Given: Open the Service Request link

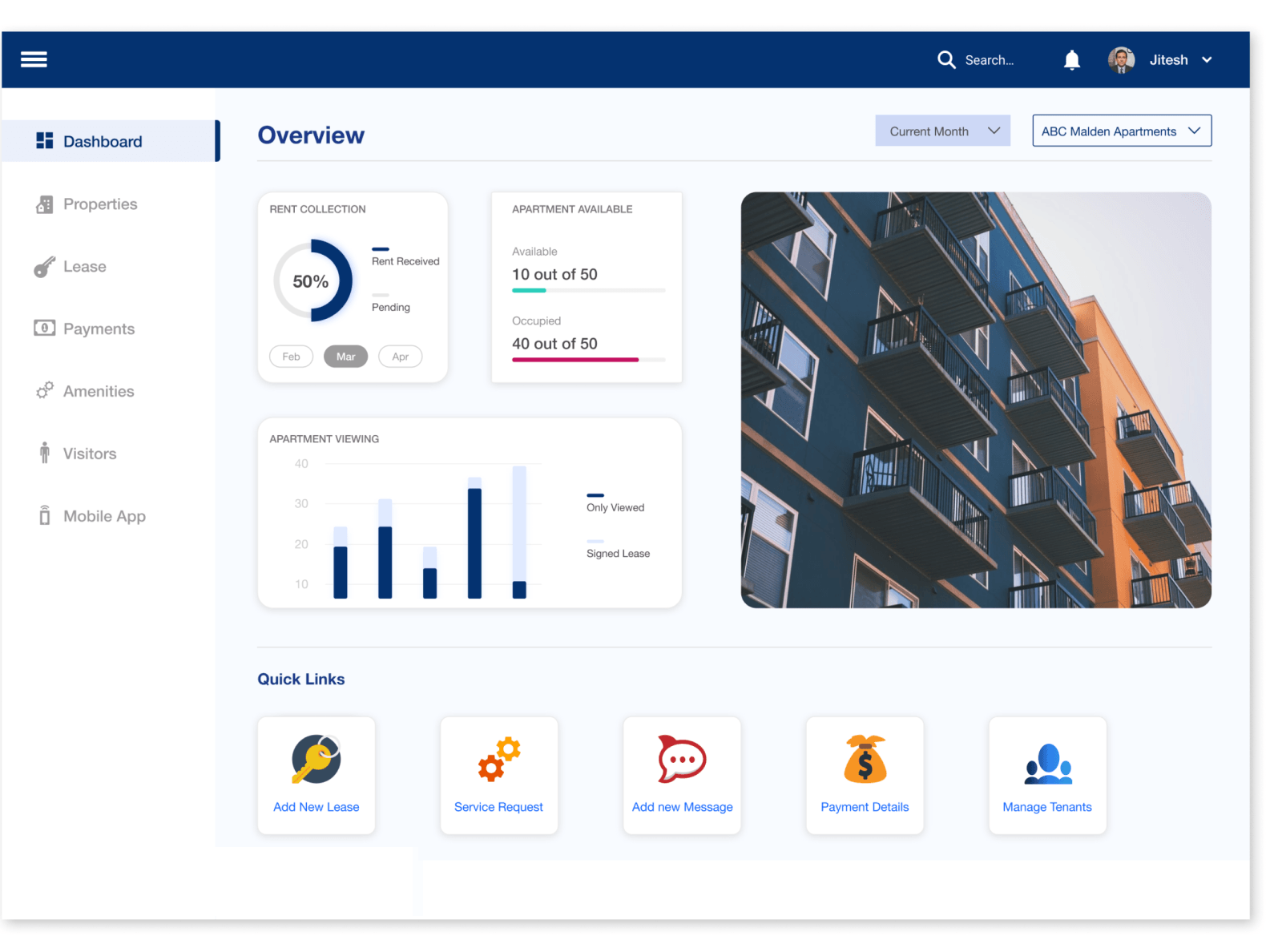Looking at the screenshot, I should tap(498, 807).
